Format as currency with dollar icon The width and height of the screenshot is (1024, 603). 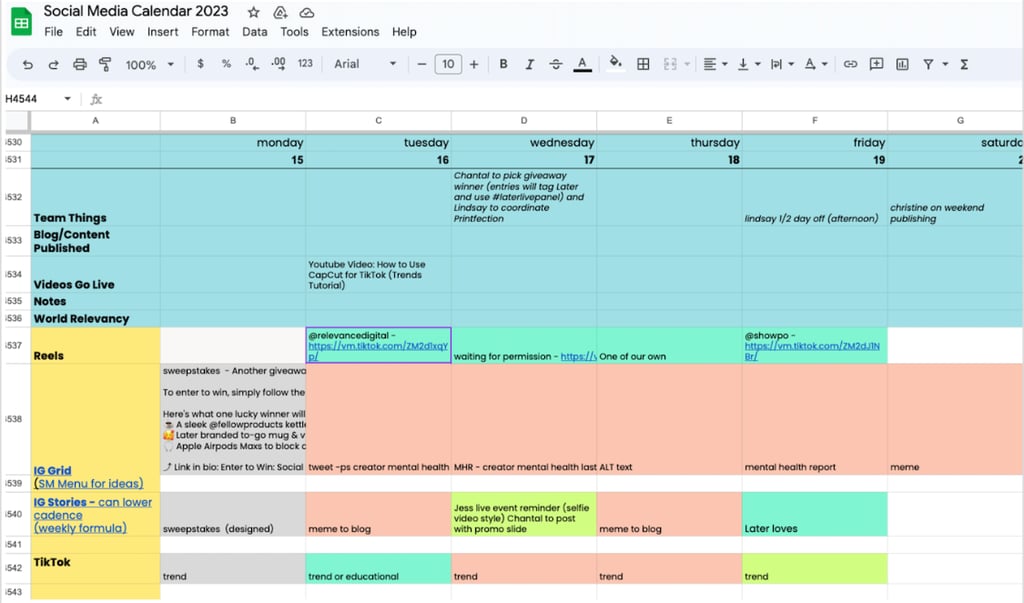coord(200,64)
